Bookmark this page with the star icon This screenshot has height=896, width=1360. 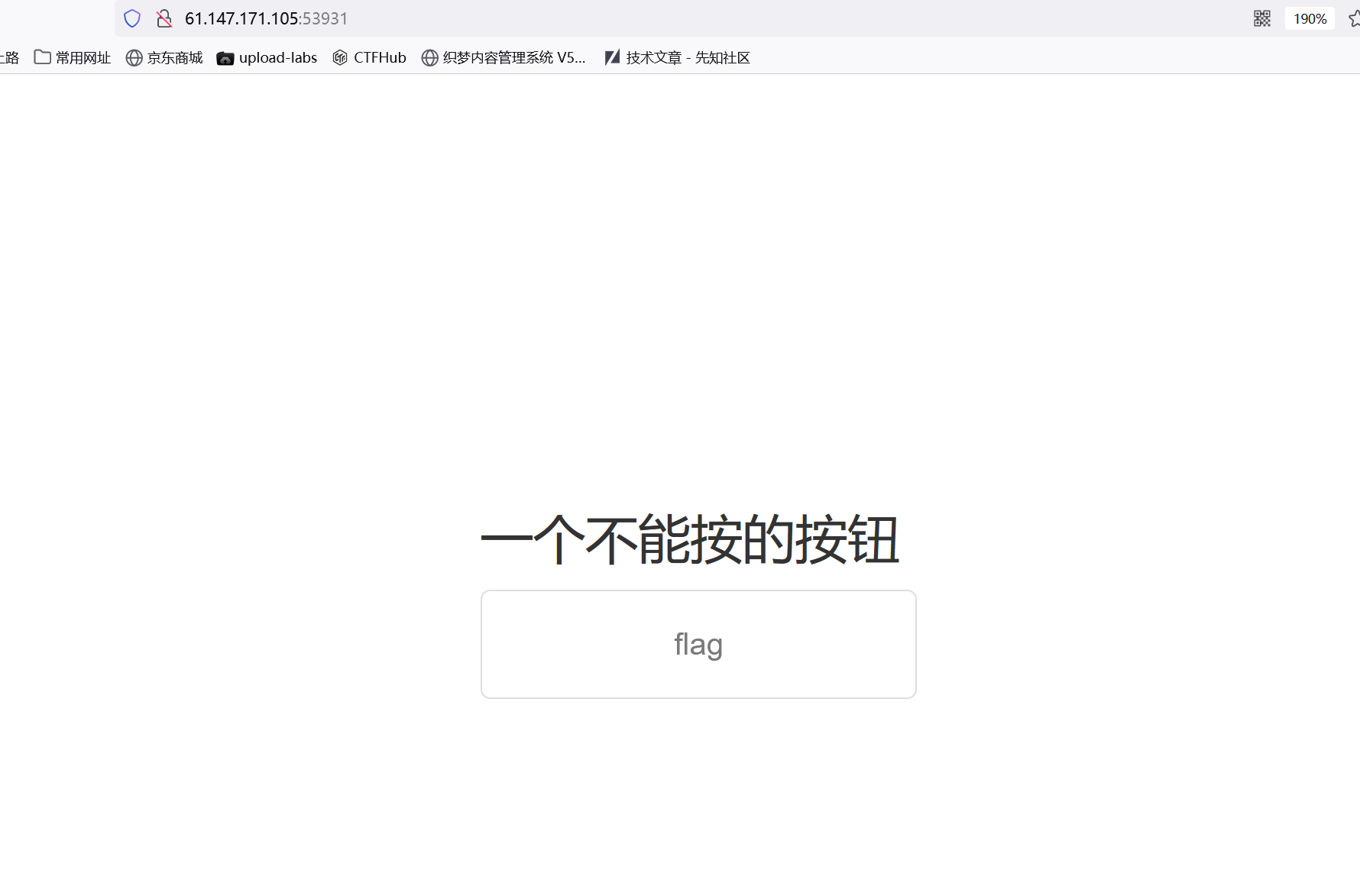tap(1354, 18)
